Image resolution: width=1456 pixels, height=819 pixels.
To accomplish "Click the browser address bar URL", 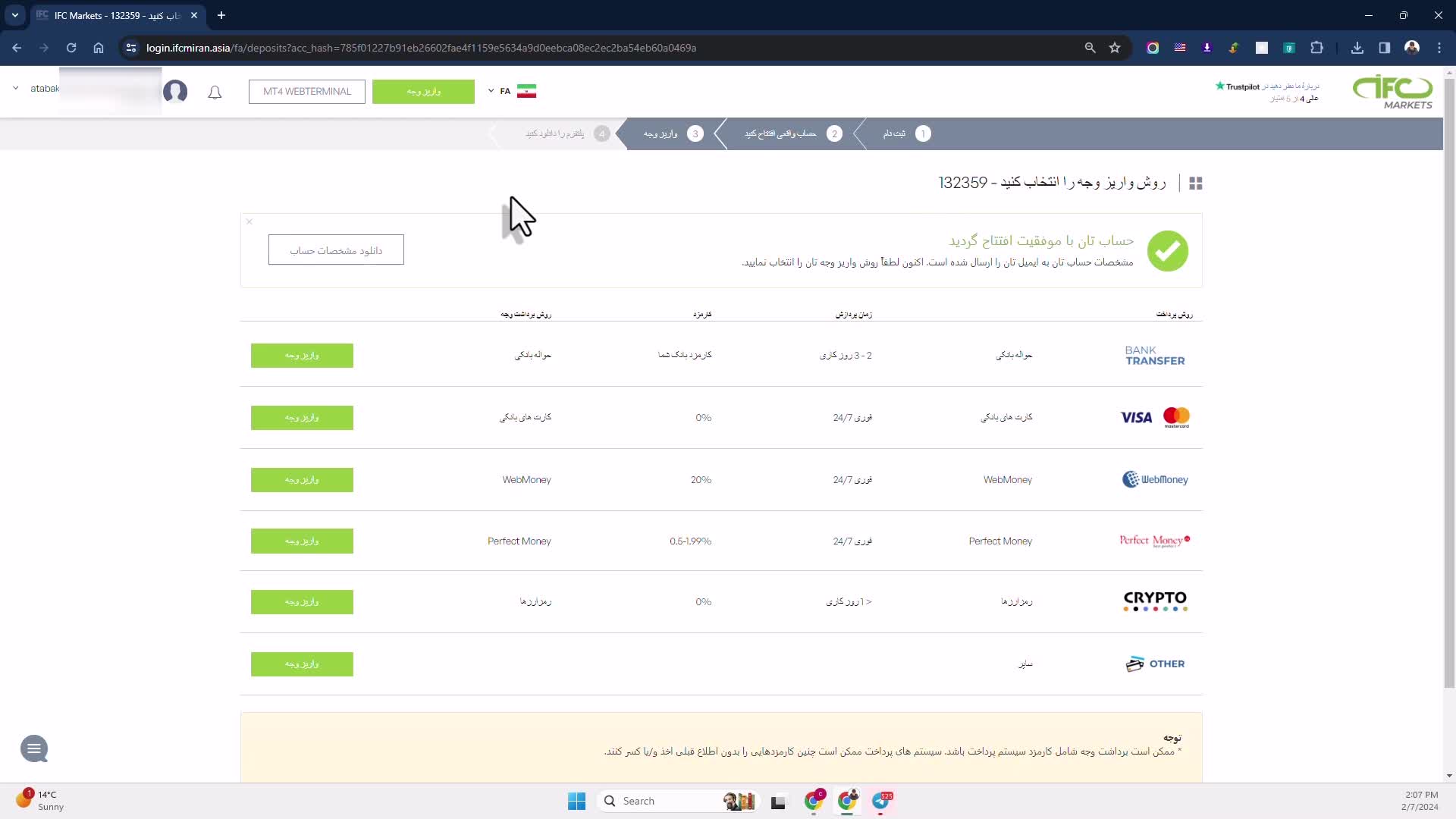I will pos(421,48).
